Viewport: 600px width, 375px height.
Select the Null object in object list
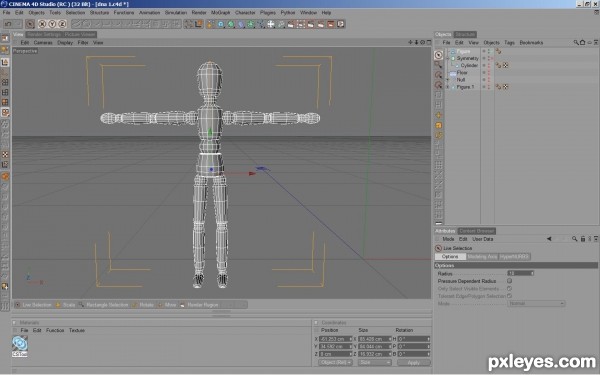(x=461, y=80)
